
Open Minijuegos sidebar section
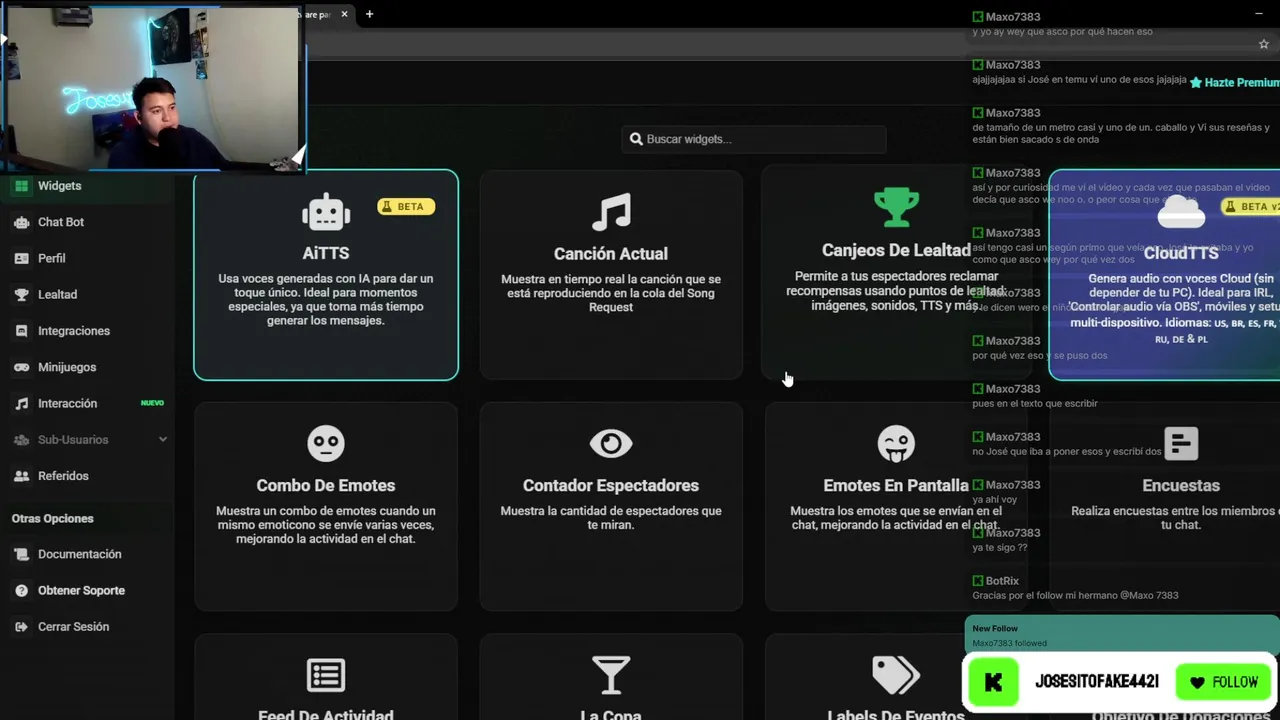pyautogui.click(x=67, y=367)
